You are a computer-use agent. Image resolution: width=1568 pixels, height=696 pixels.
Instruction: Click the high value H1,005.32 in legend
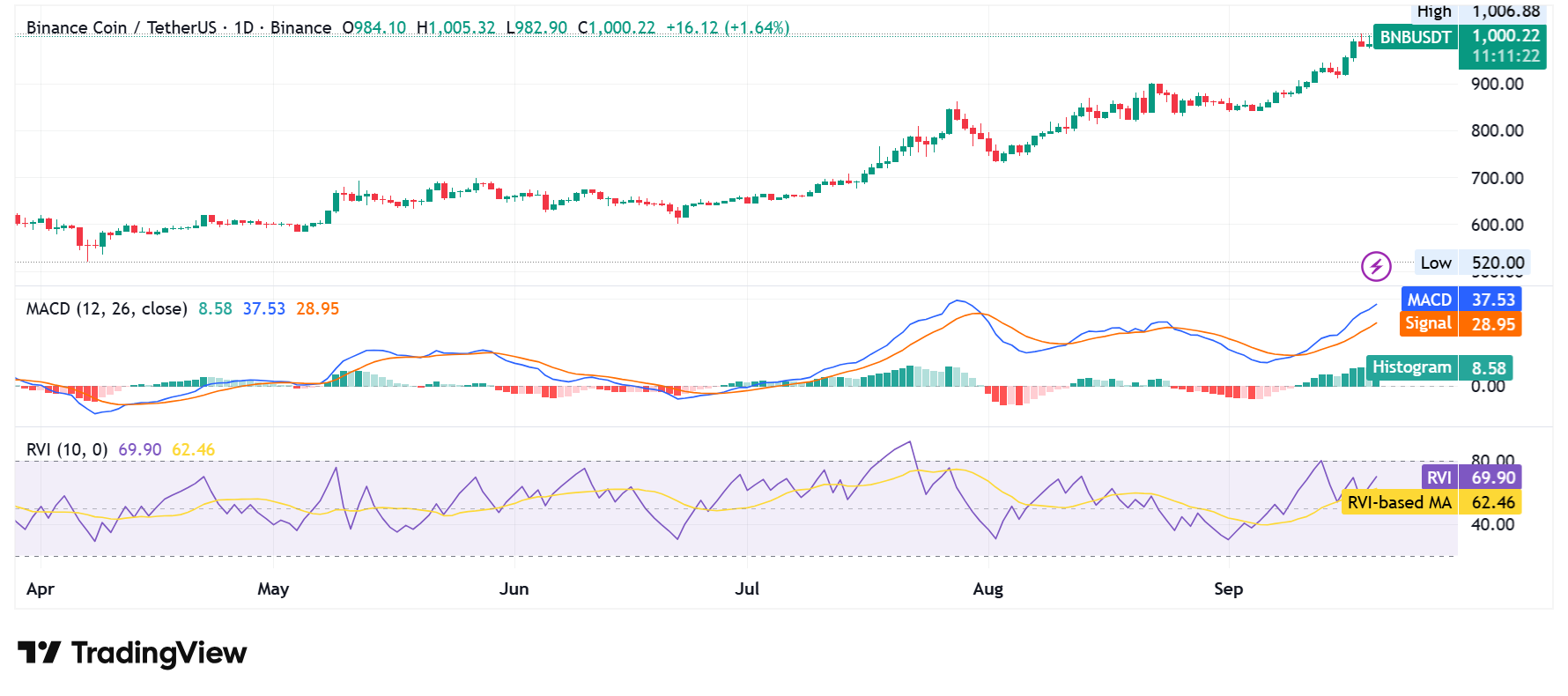coord(455,27)
